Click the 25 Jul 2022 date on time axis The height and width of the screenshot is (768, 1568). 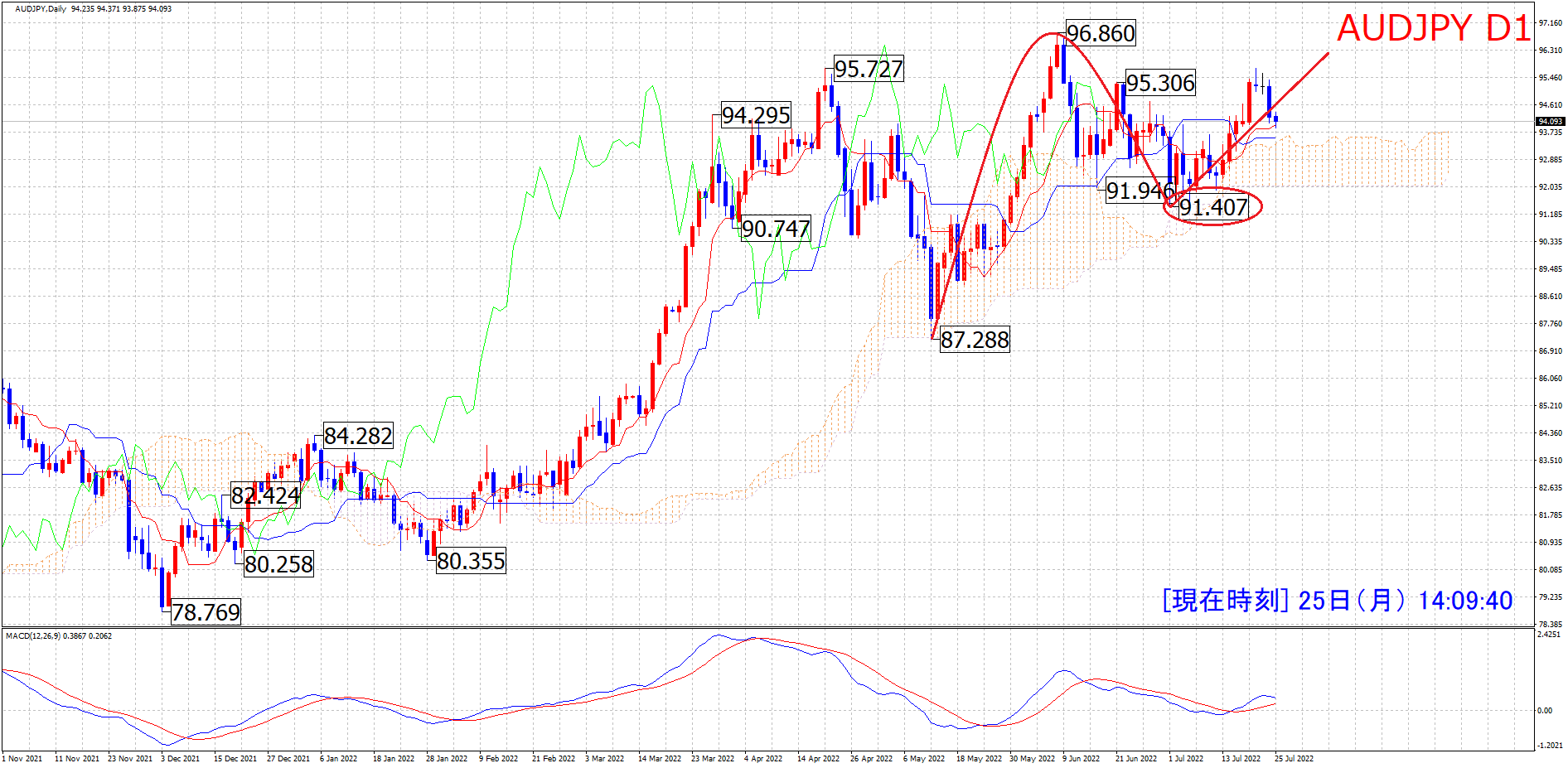[1293, 758]
